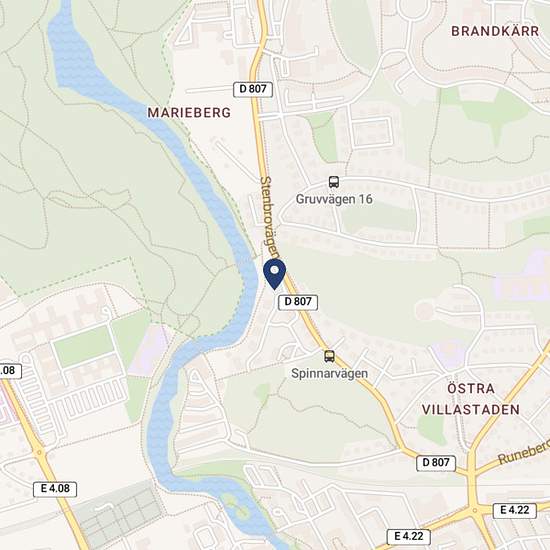Click the Gruvvägen 16 stop name text
This screenshot has width=550, height=550.
[334, 199]
